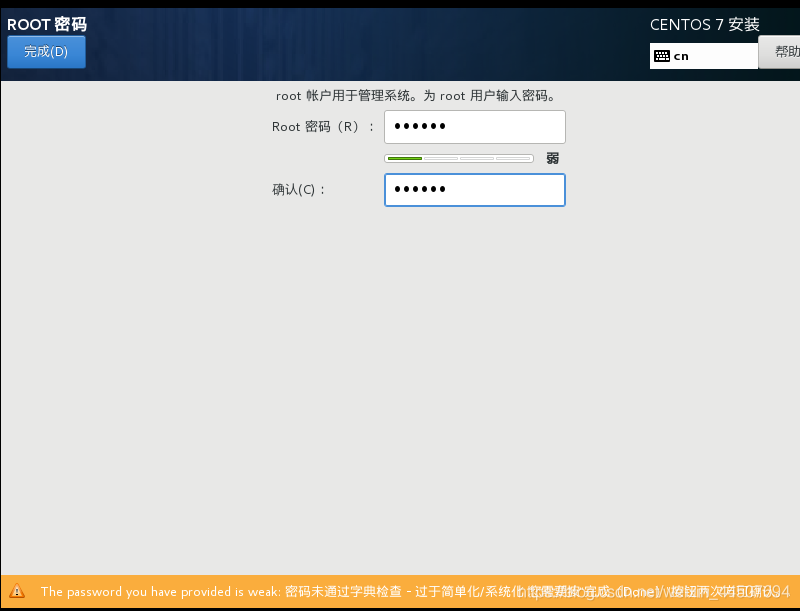Click the 完成(D) done button
This screenshot has height=611, width=800.
pos(46,52)
